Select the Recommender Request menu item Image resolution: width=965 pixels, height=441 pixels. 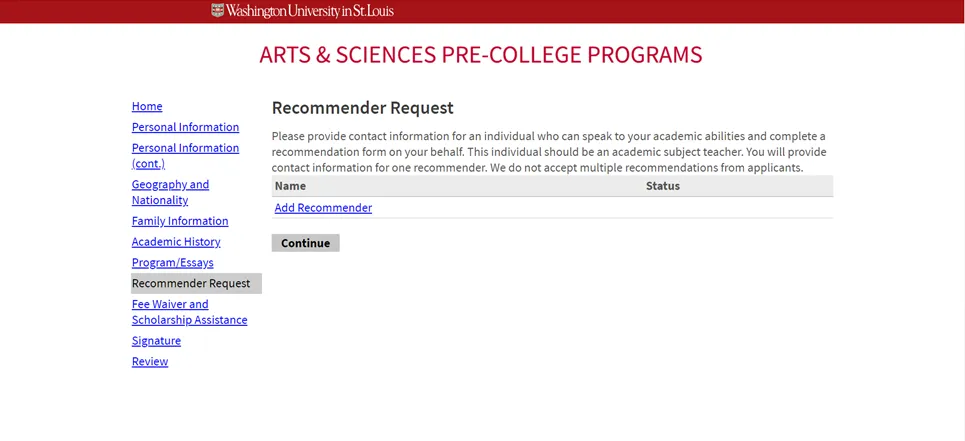(x=191, y=283)
